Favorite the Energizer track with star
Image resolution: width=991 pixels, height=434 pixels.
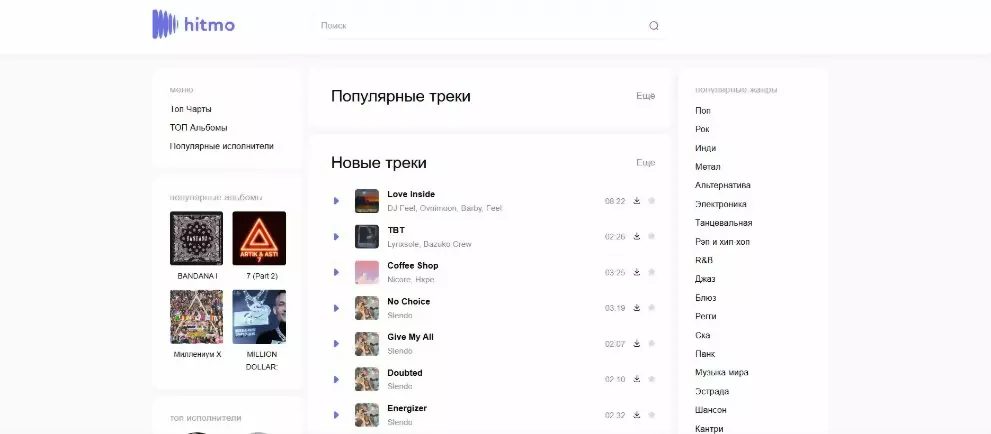[652, 415]
